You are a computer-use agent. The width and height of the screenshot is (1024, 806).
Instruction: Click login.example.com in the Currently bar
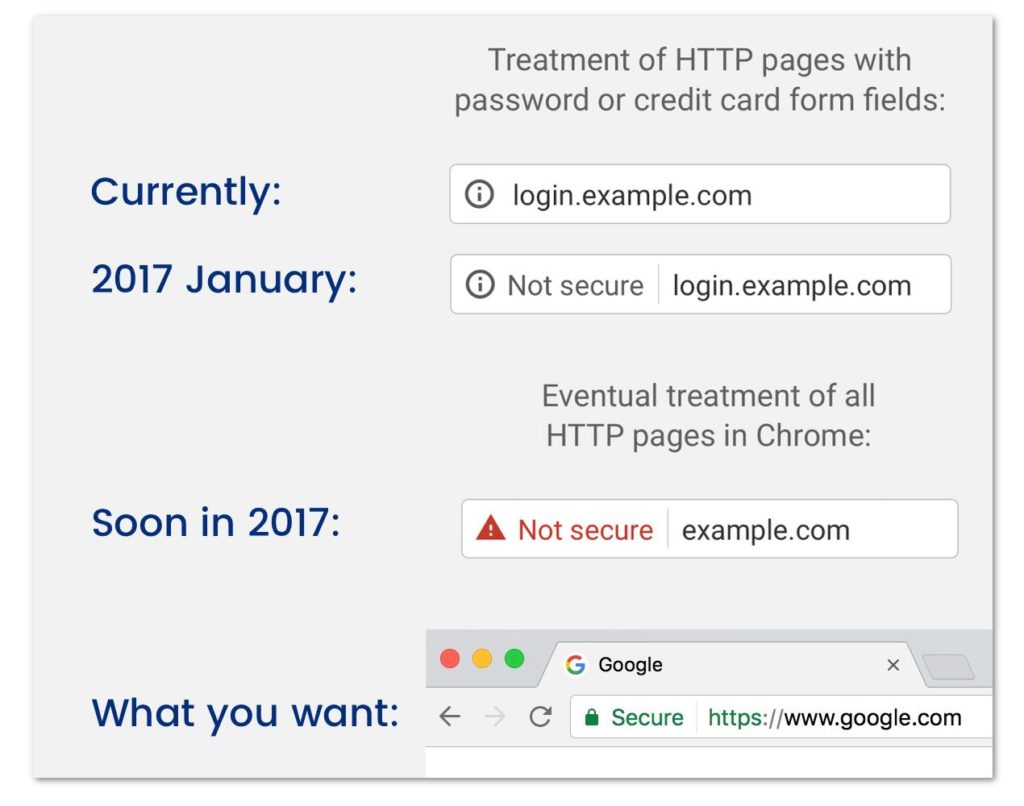coord(632,195)
